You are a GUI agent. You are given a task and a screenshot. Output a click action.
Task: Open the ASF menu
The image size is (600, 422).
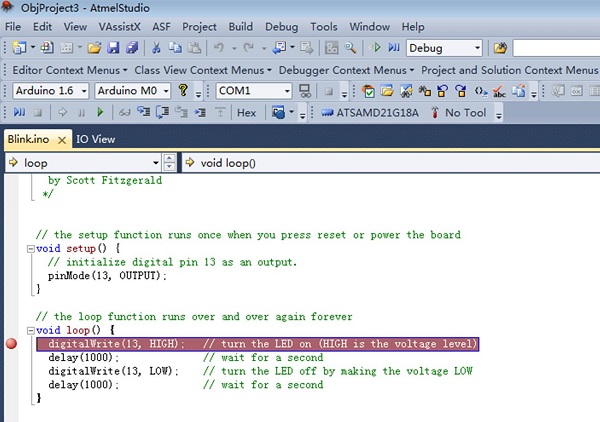pyautogui.click(x=161, y=27)
